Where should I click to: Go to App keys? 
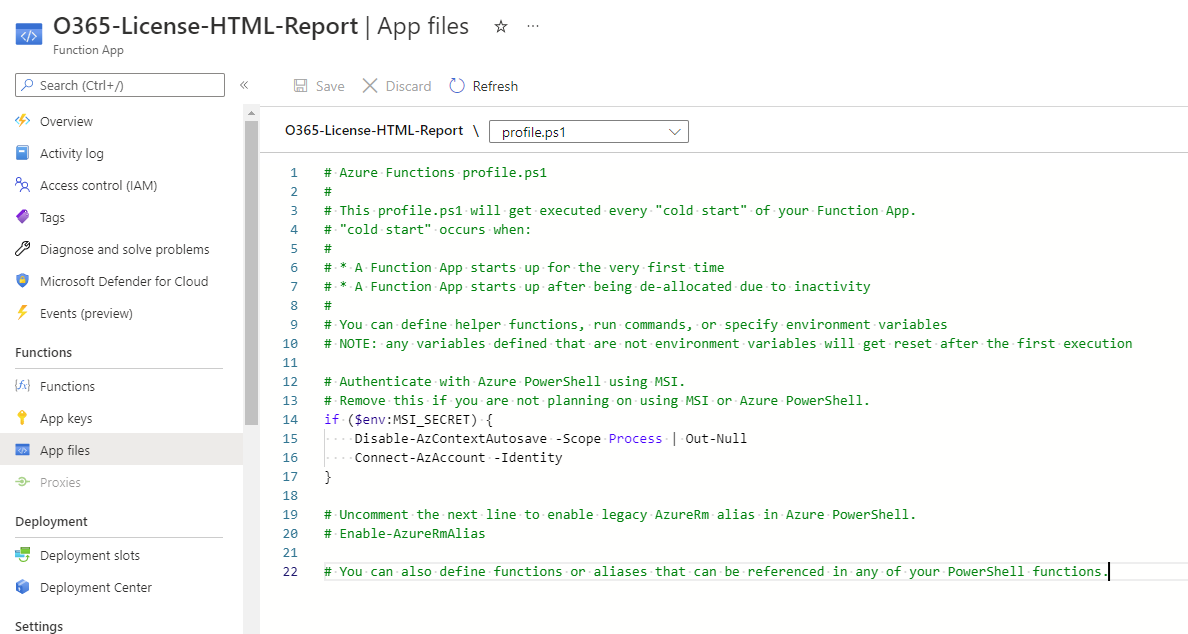[x=66, y=418]
